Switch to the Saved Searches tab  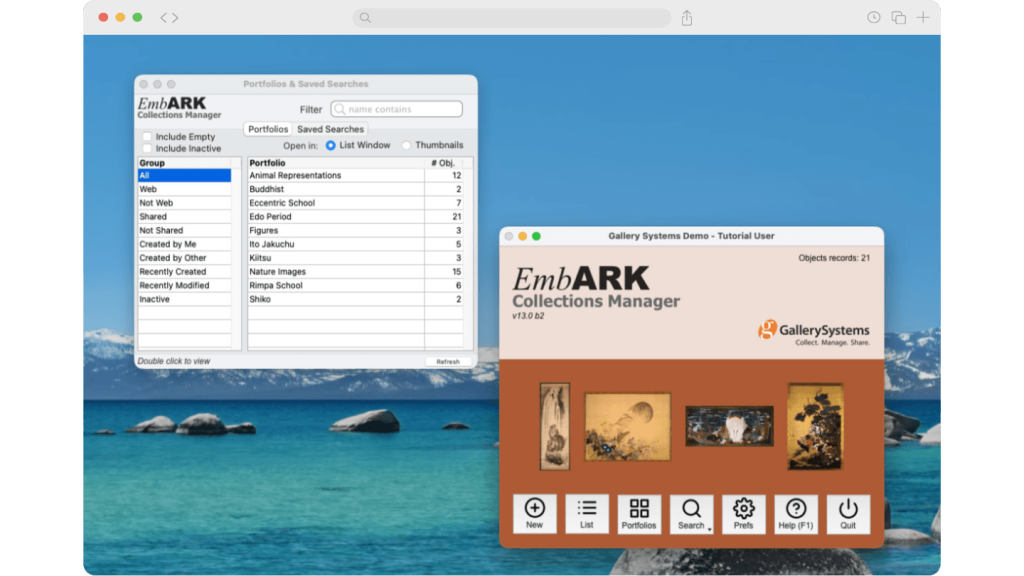[330, 129]
